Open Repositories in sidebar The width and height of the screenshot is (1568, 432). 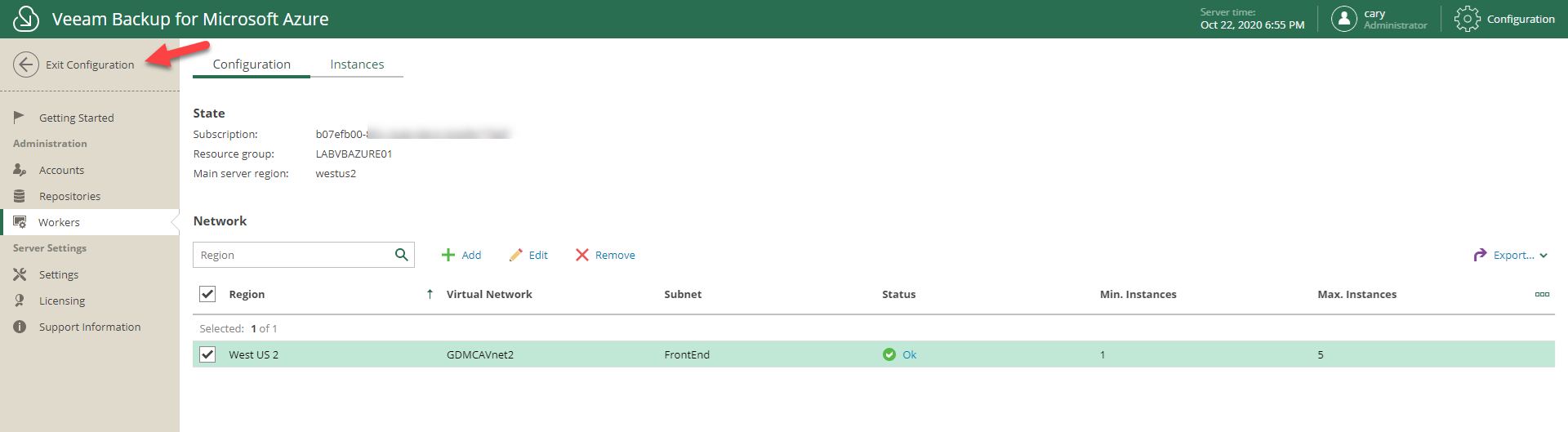[69, 196]
